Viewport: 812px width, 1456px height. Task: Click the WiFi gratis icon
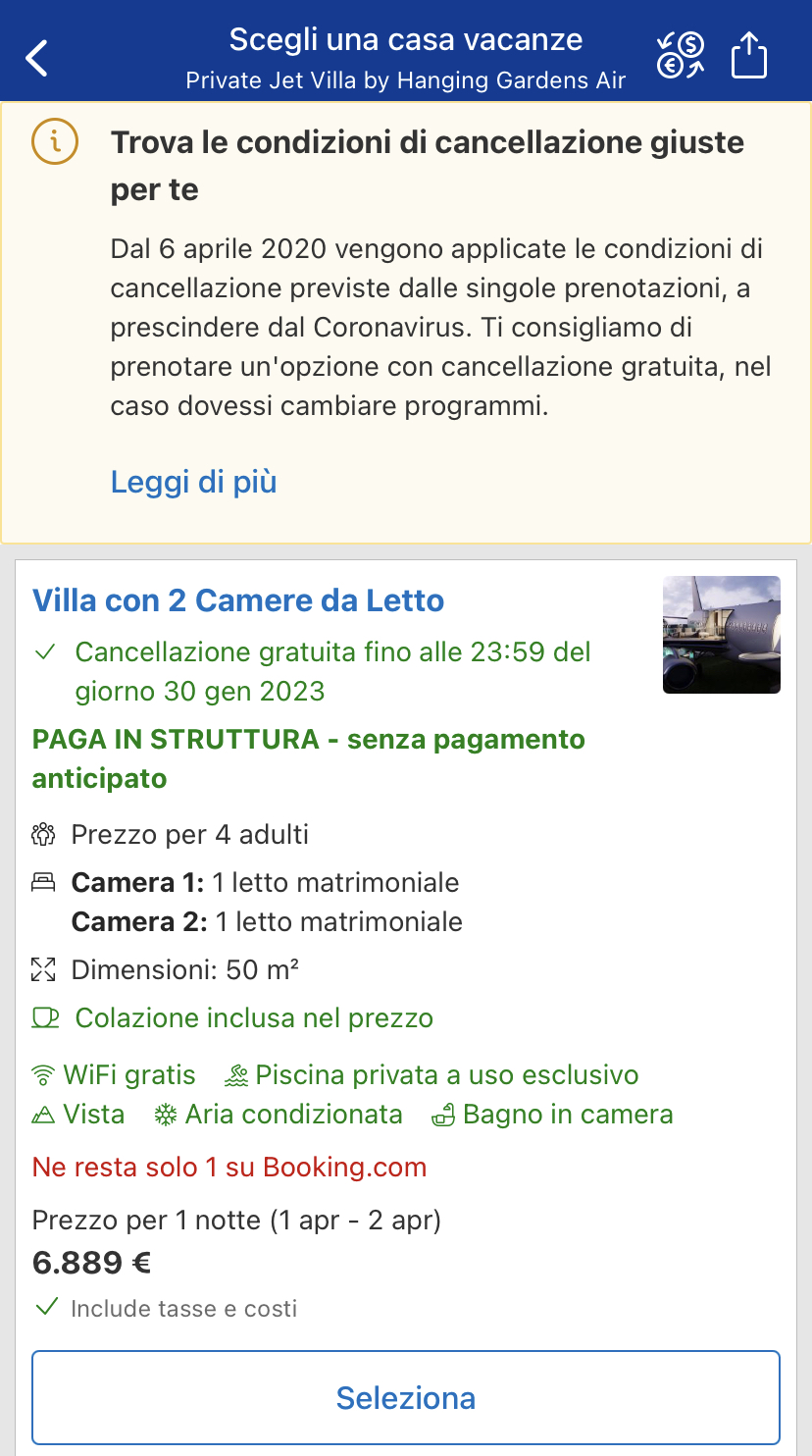43,1075
